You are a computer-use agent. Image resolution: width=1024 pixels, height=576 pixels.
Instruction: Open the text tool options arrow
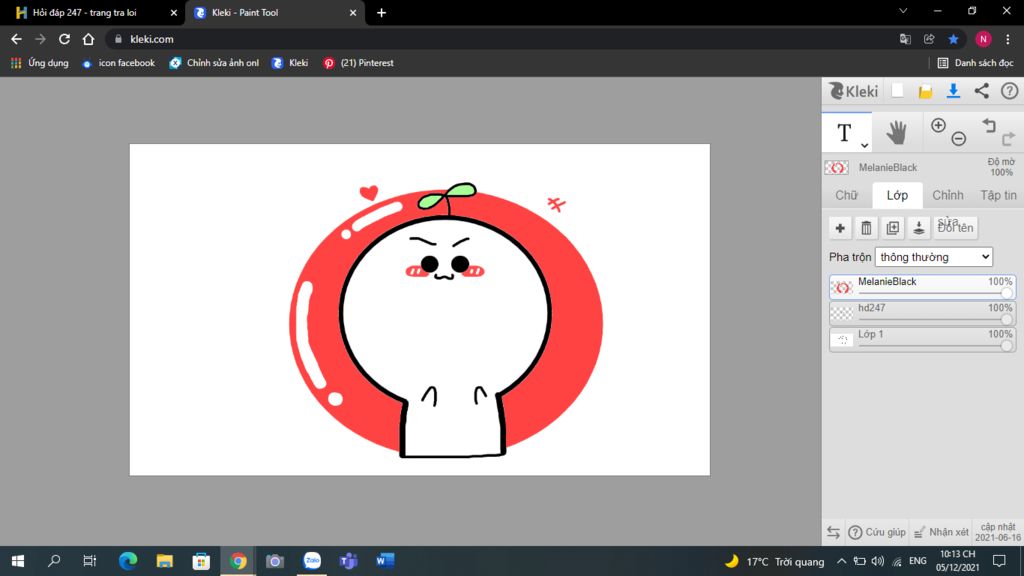[864, 145]
